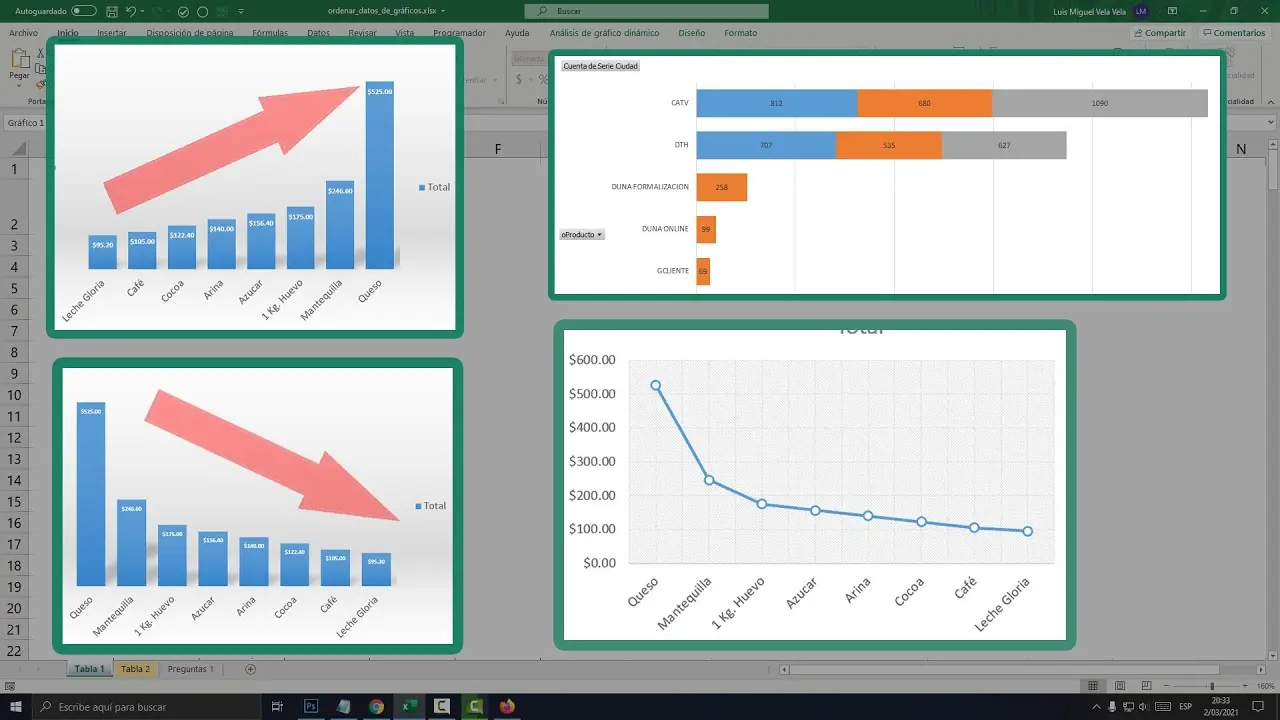Open Photoshop from the taskbar
The width and height of the screenshot is (1280, 720).
coord(310,706)
